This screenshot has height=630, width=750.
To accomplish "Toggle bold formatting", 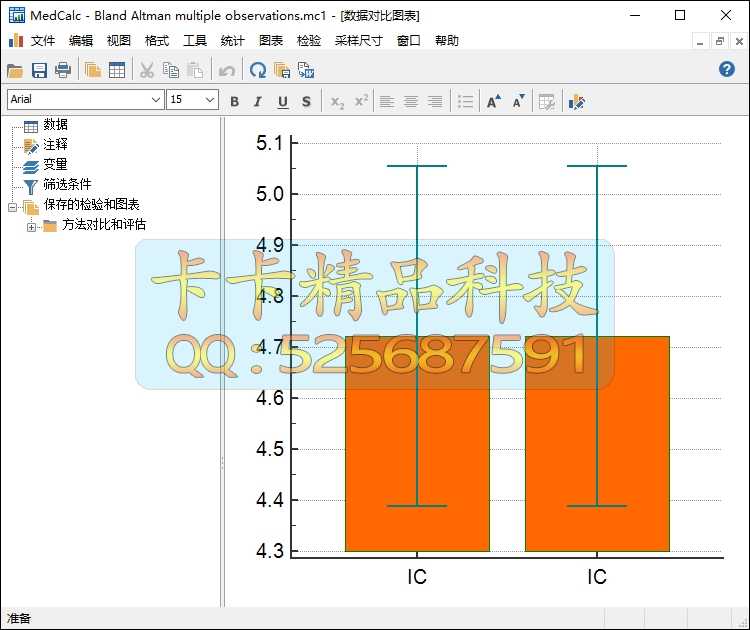I will coord(234,101).
